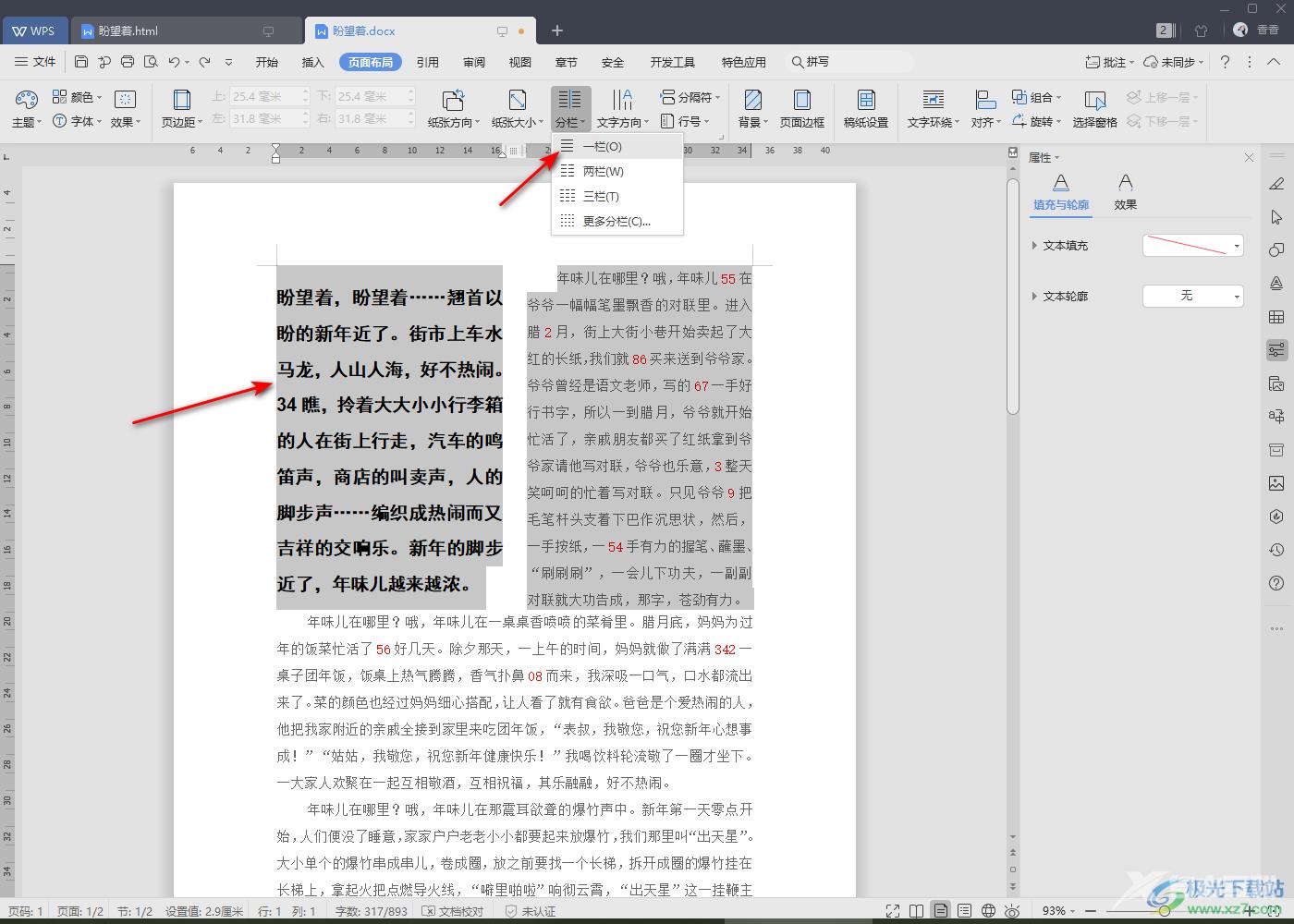Open 更多分栏(C)... dialog from menu

tap(617, 221)
